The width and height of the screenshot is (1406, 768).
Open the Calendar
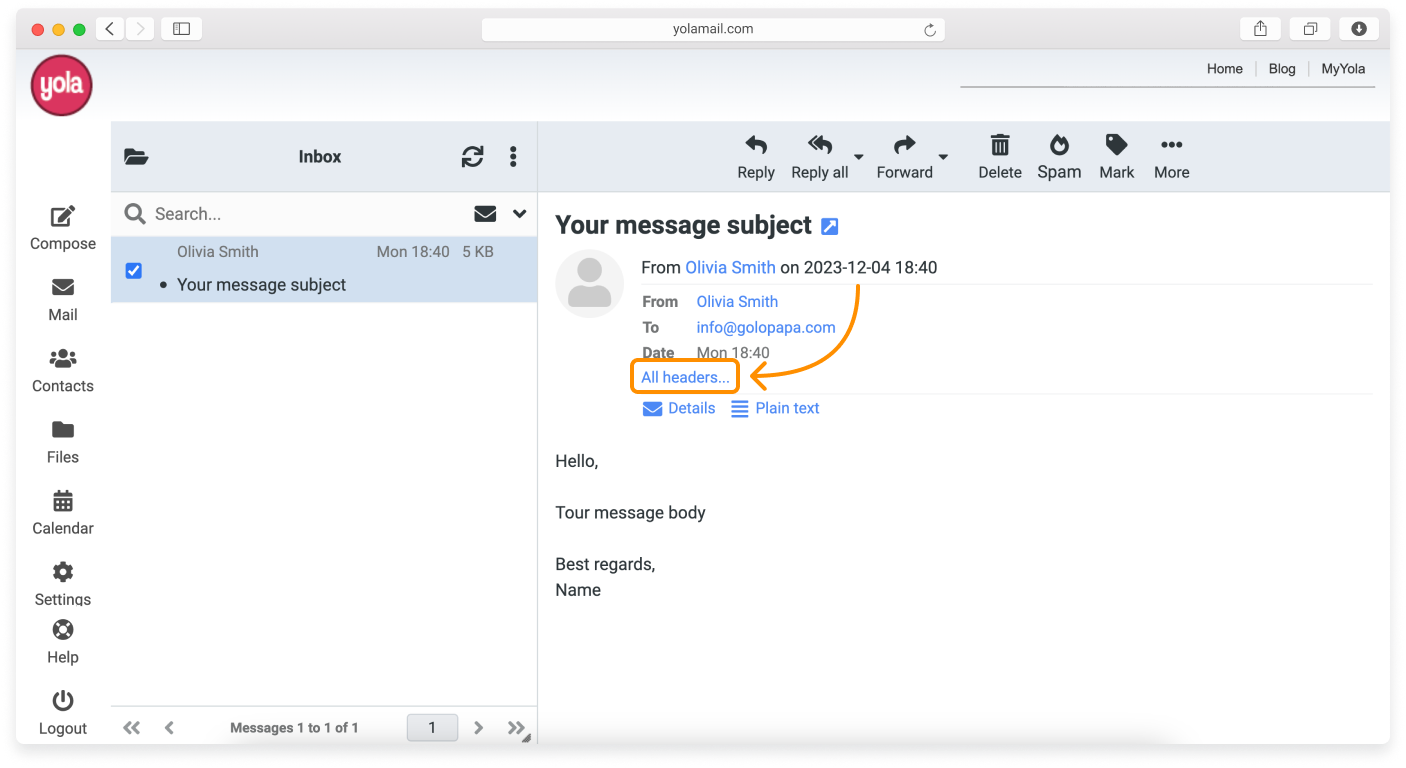(x=62, y=513)
